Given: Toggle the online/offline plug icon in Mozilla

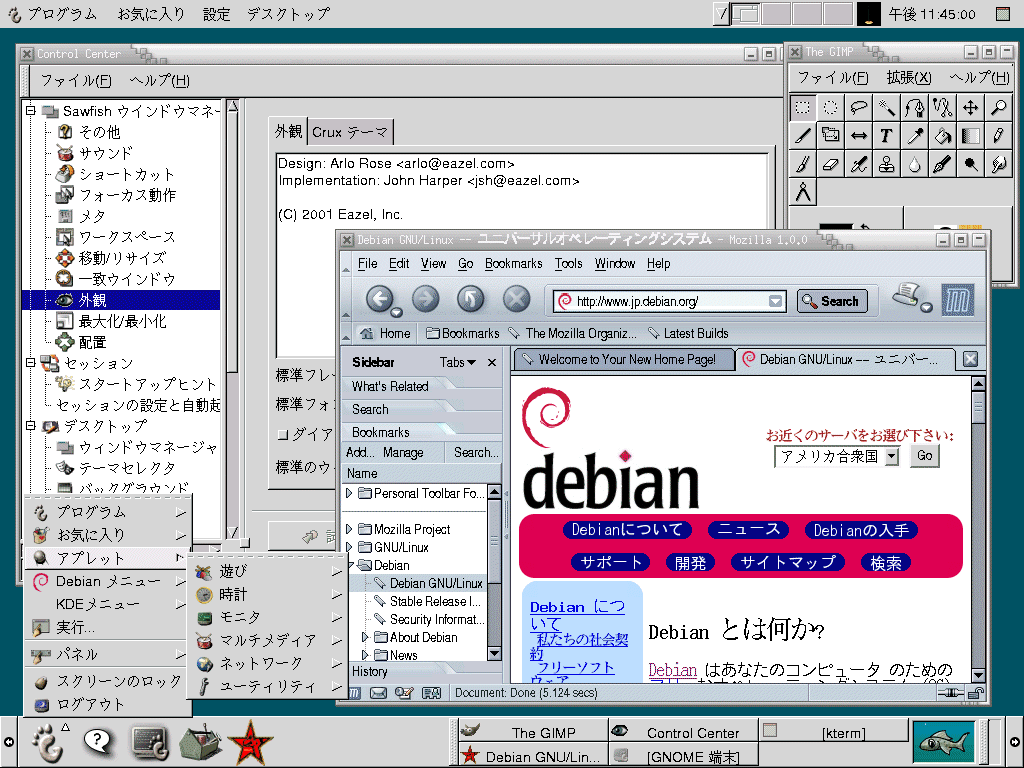Looking at the screenshot, I should (950, 694).
